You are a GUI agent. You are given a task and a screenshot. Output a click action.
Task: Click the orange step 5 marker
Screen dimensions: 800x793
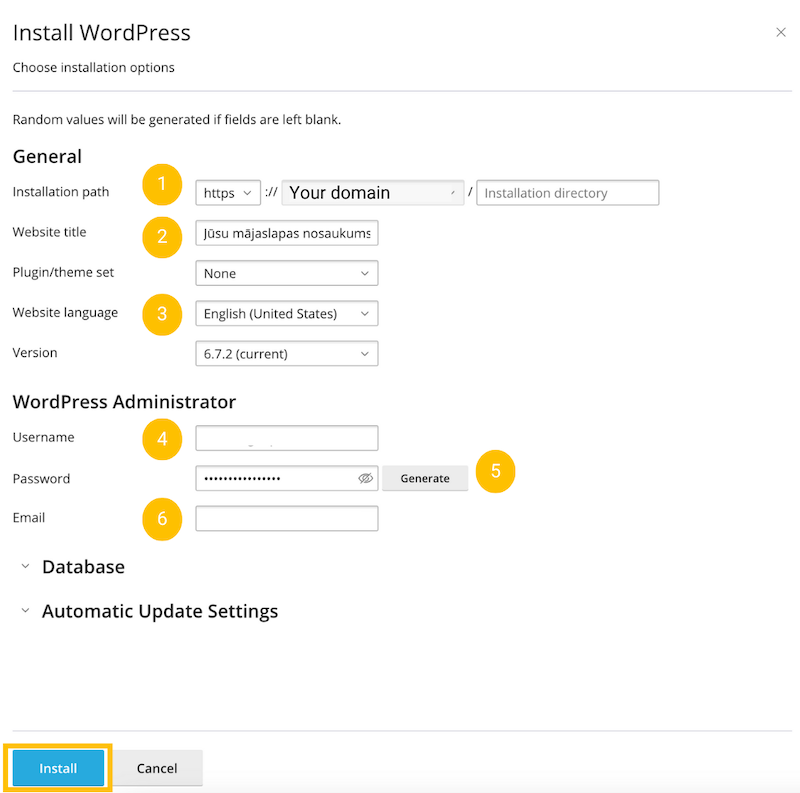[496, 471]
